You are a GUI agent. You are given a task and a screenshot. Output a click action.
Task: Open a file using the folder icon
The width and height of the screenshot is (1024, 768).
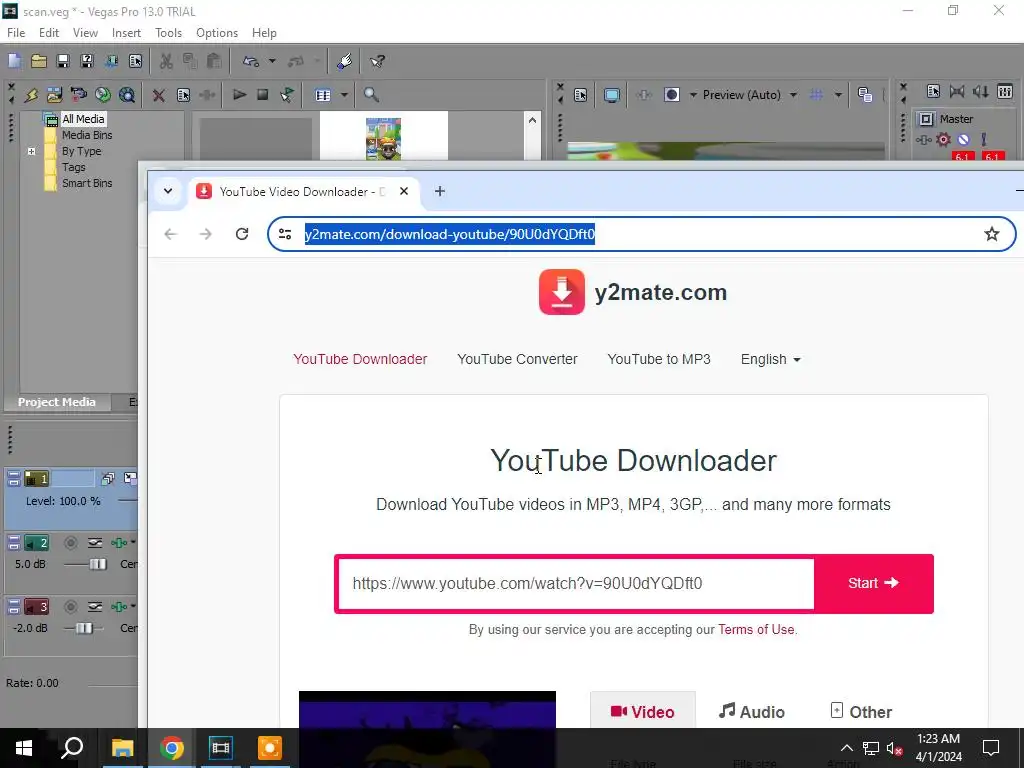coord(39,61)
